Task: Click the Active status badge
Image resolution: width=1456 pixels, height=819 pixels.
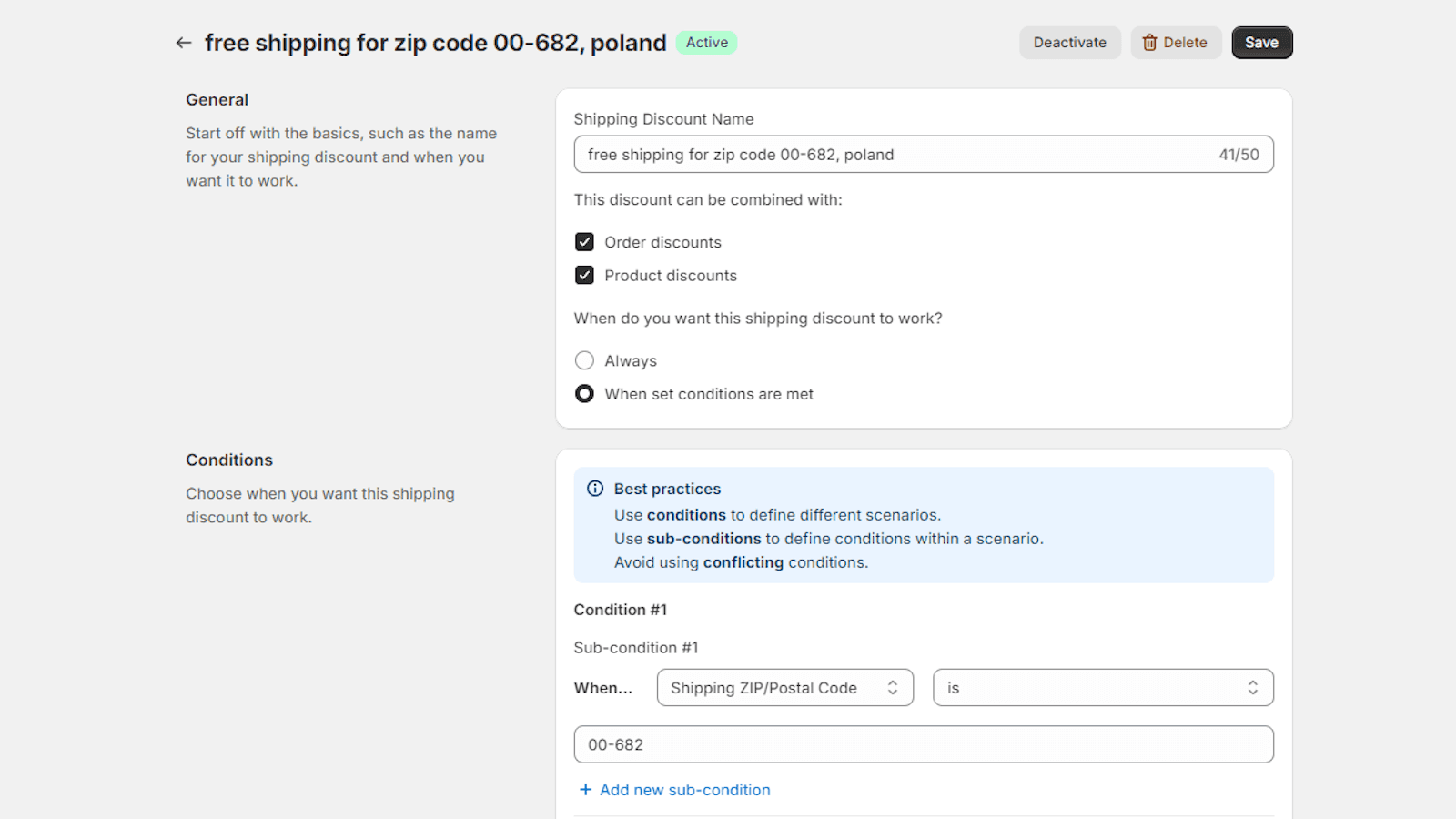Action: click(x=707, y=43)
